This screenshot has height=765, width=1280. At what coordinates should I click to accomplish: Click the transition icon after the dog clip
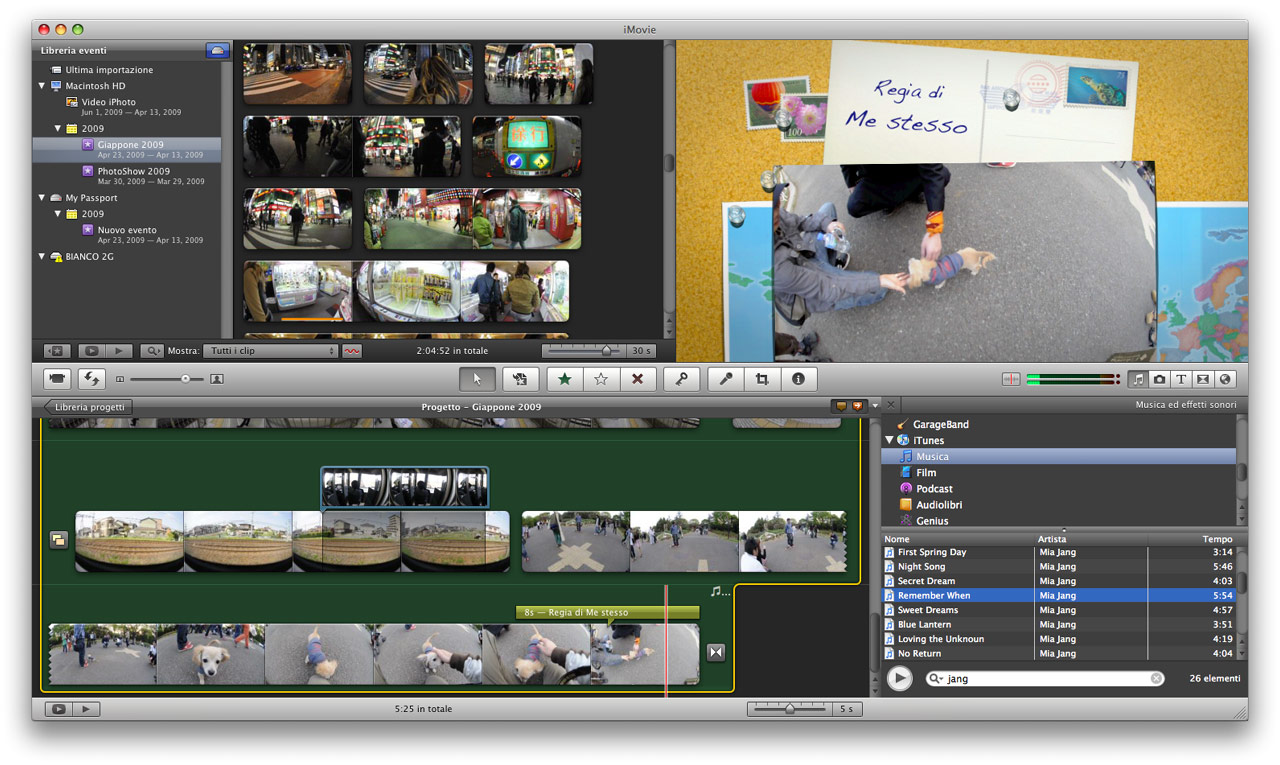coord(715,652)
